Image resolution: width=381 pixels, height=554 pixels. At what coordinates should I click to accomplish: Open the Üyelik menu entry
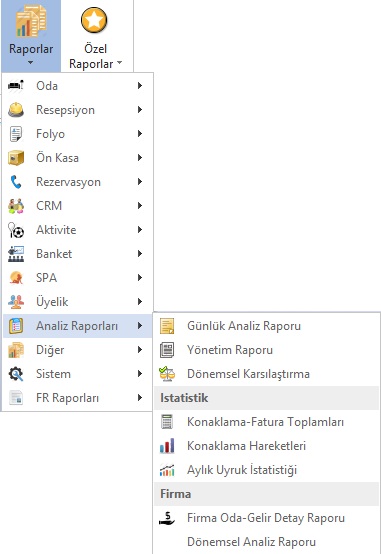point(78,302)
